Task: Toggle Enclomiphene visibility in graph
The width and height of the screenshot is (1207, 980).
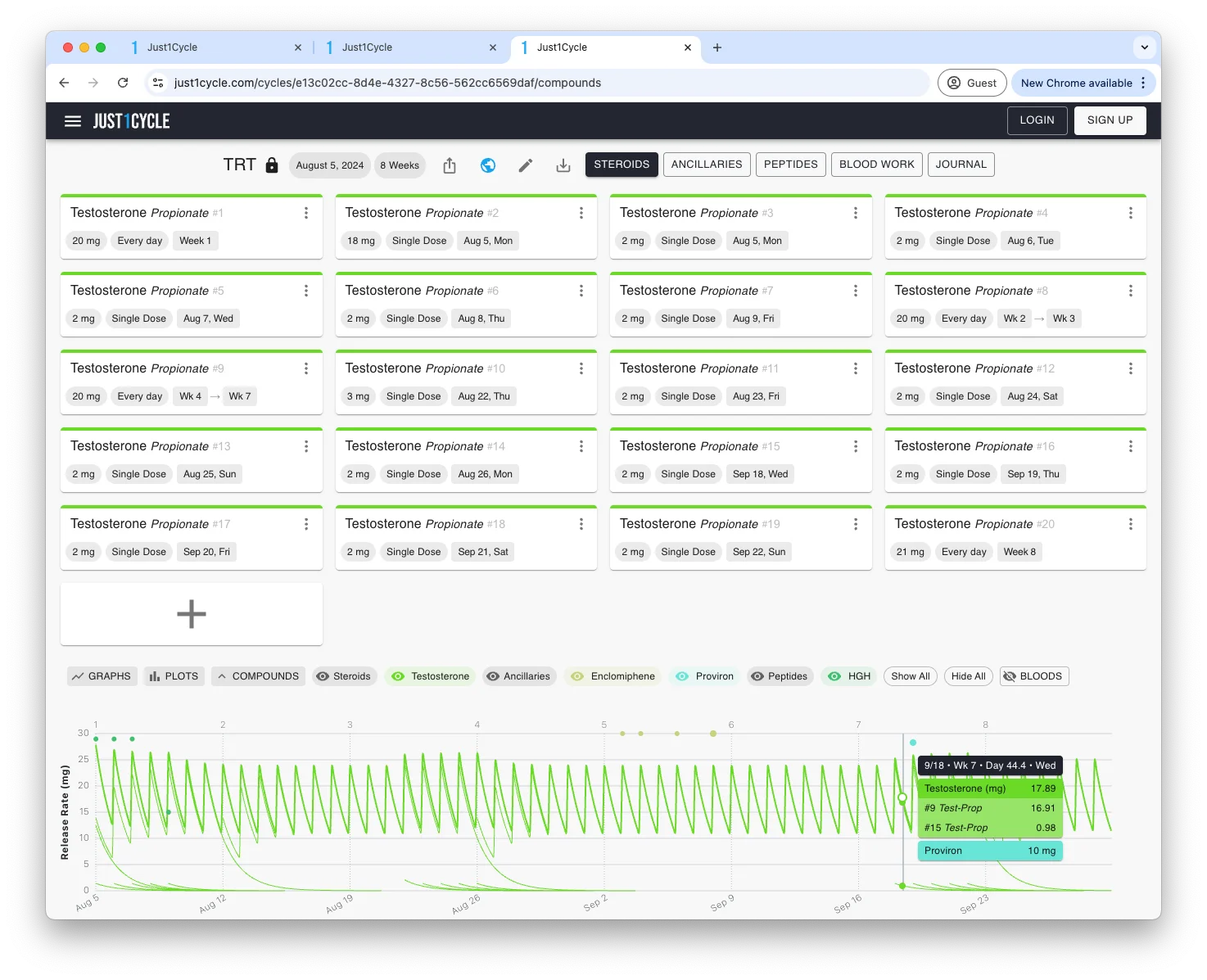Action: point(613,676)
